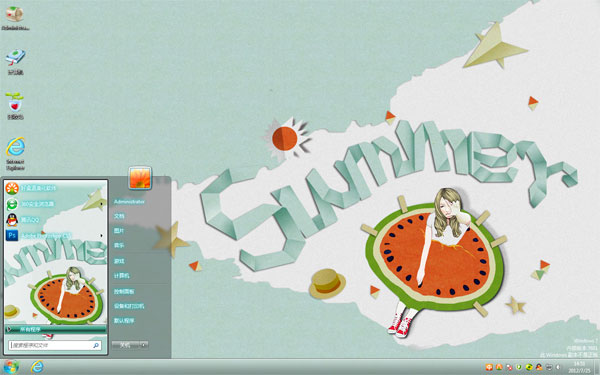600x375 pixels.
Task: Click the user account picture
Action: pos(140,178)
